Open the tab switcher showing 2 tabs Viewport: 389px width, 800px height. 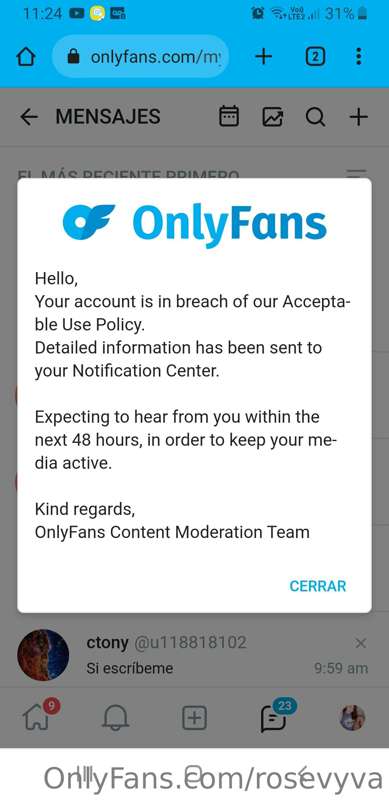pyautogui.click(x=315, y=57)
